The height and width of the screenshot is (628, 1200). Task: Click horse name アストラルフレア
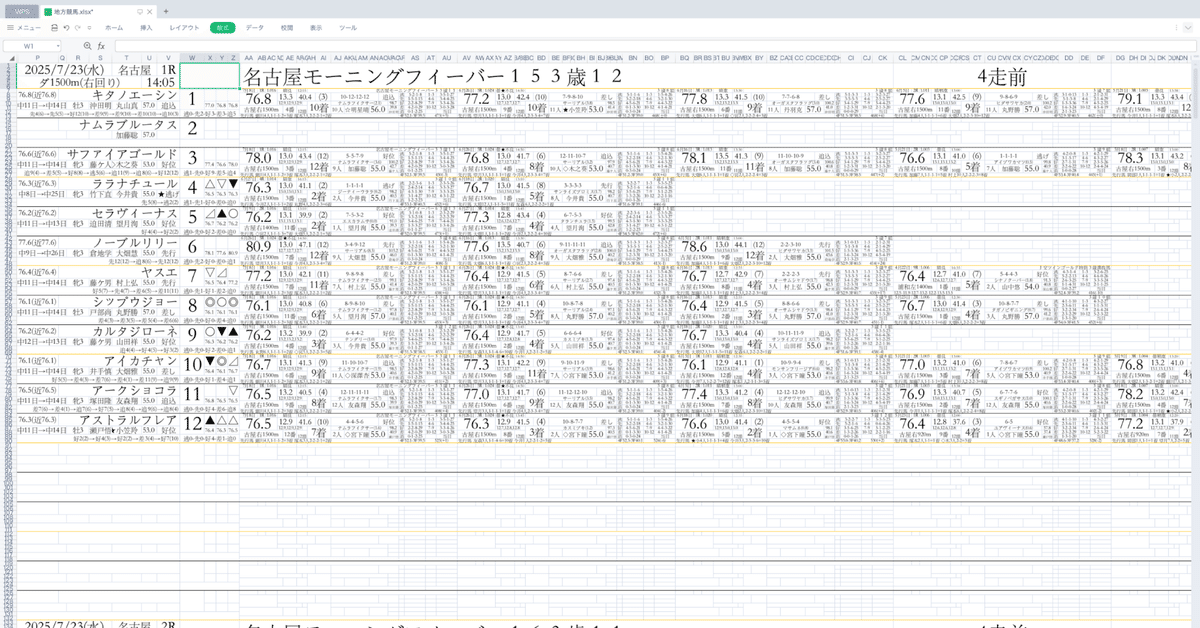[x=128, y=420]
